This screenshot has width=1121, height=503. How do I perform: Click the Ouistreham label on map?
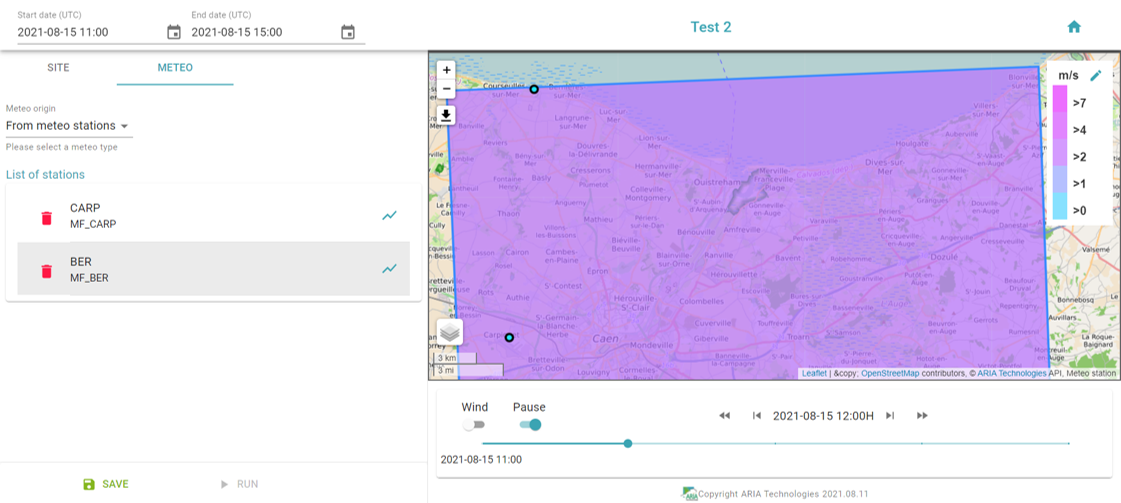coord(718,183)
